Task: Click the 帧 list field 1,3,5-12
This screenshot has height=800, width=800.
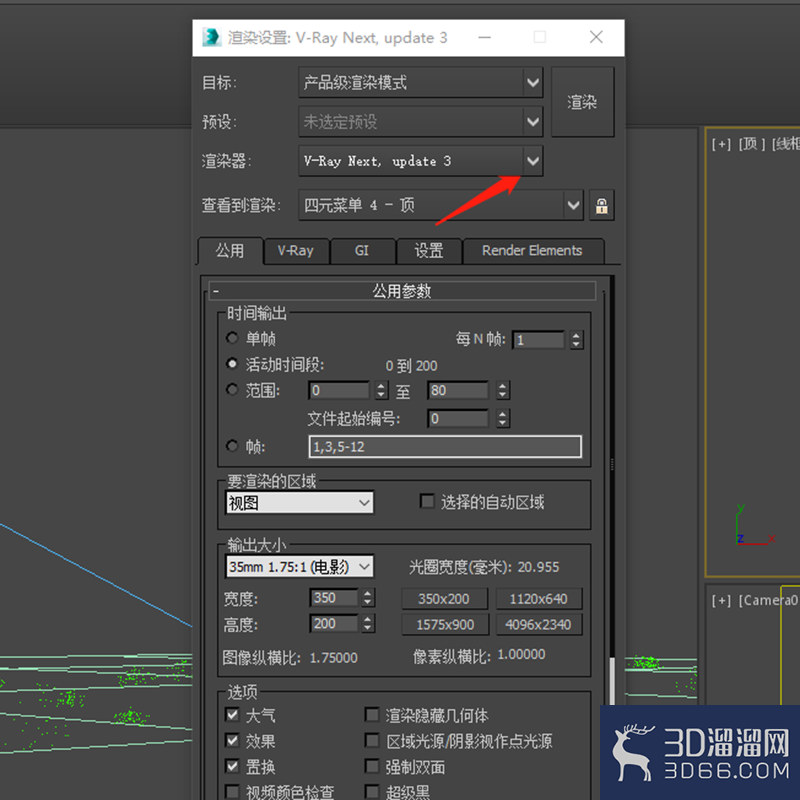Action: (445, 447)
